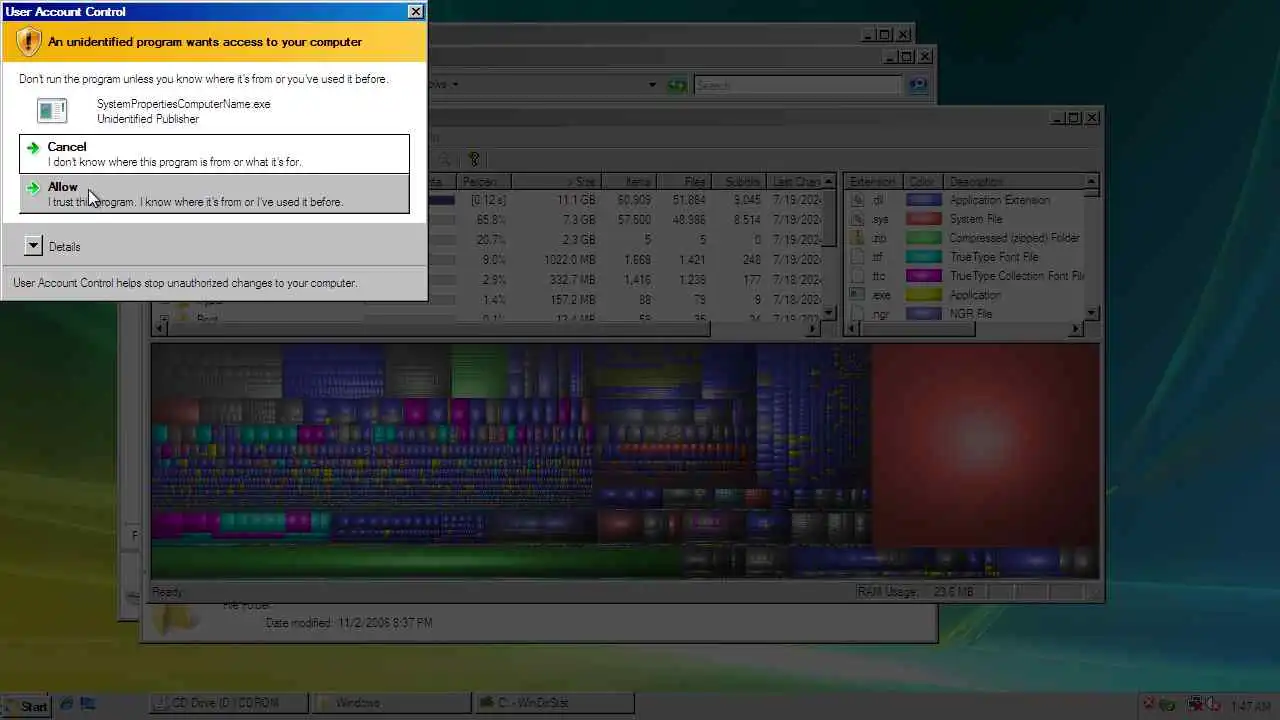Click the .ttc file type icon
Screen dimensions: 1280x720
[857, 276]
